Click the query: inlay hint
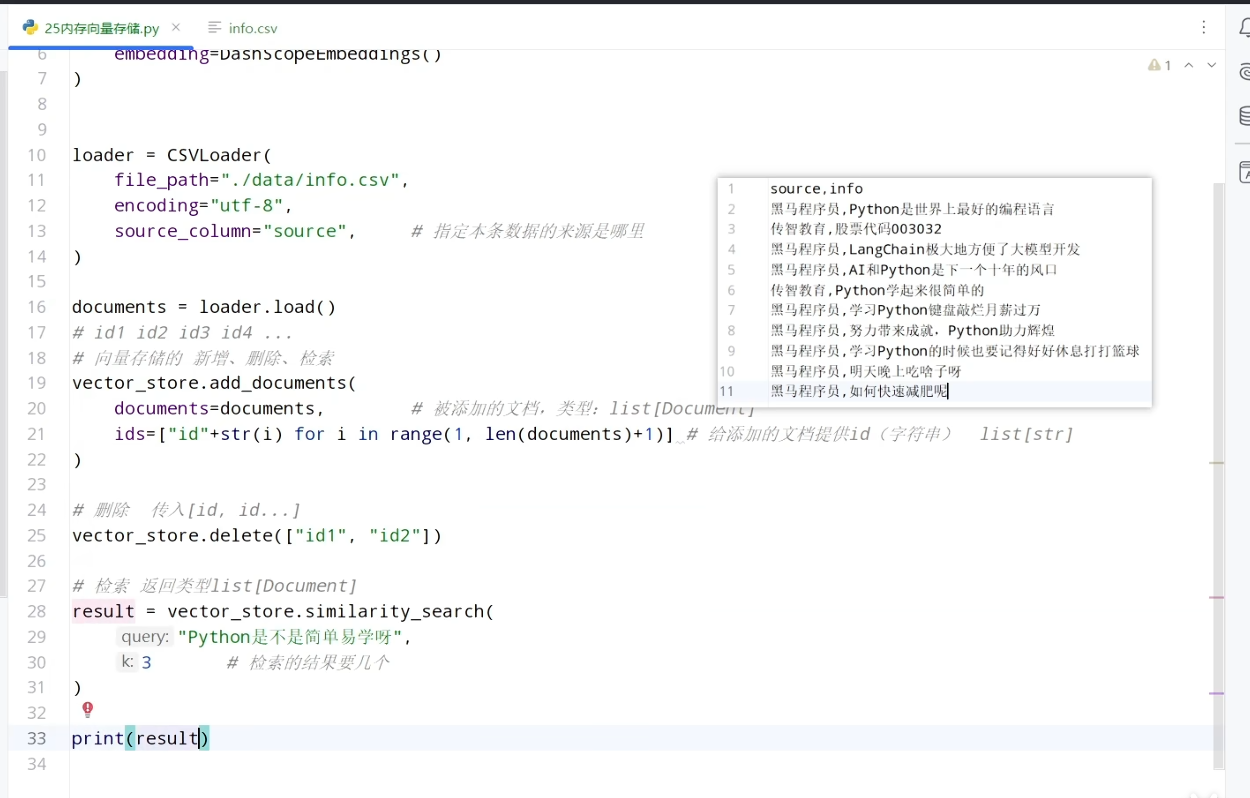Image resolution: width=1250 pixels, height=798 pixels. (x=145, y=637)
